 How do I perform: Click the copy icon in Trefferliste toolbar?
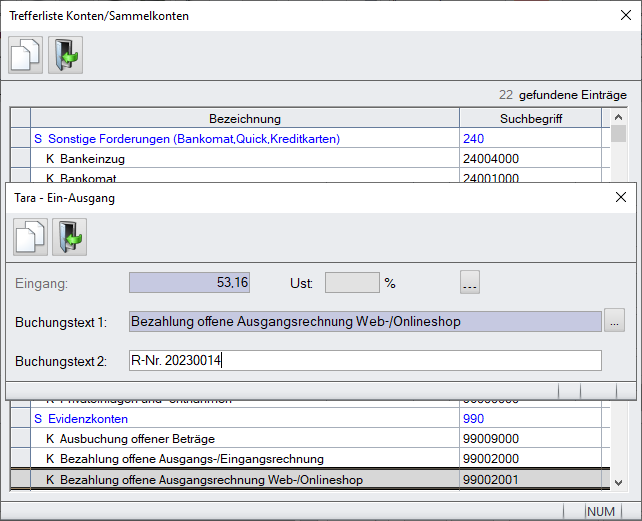[x=26, y=55]
